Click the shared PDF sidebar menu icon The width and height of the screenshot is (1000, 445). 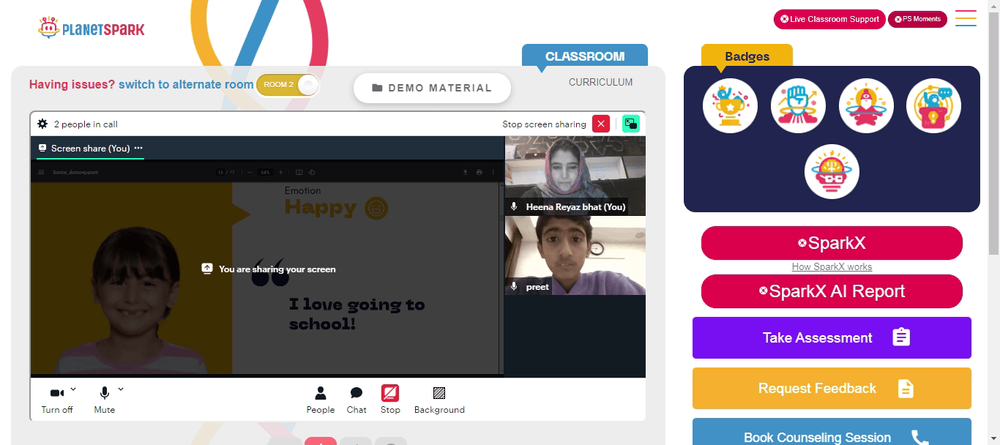(41, 172)
